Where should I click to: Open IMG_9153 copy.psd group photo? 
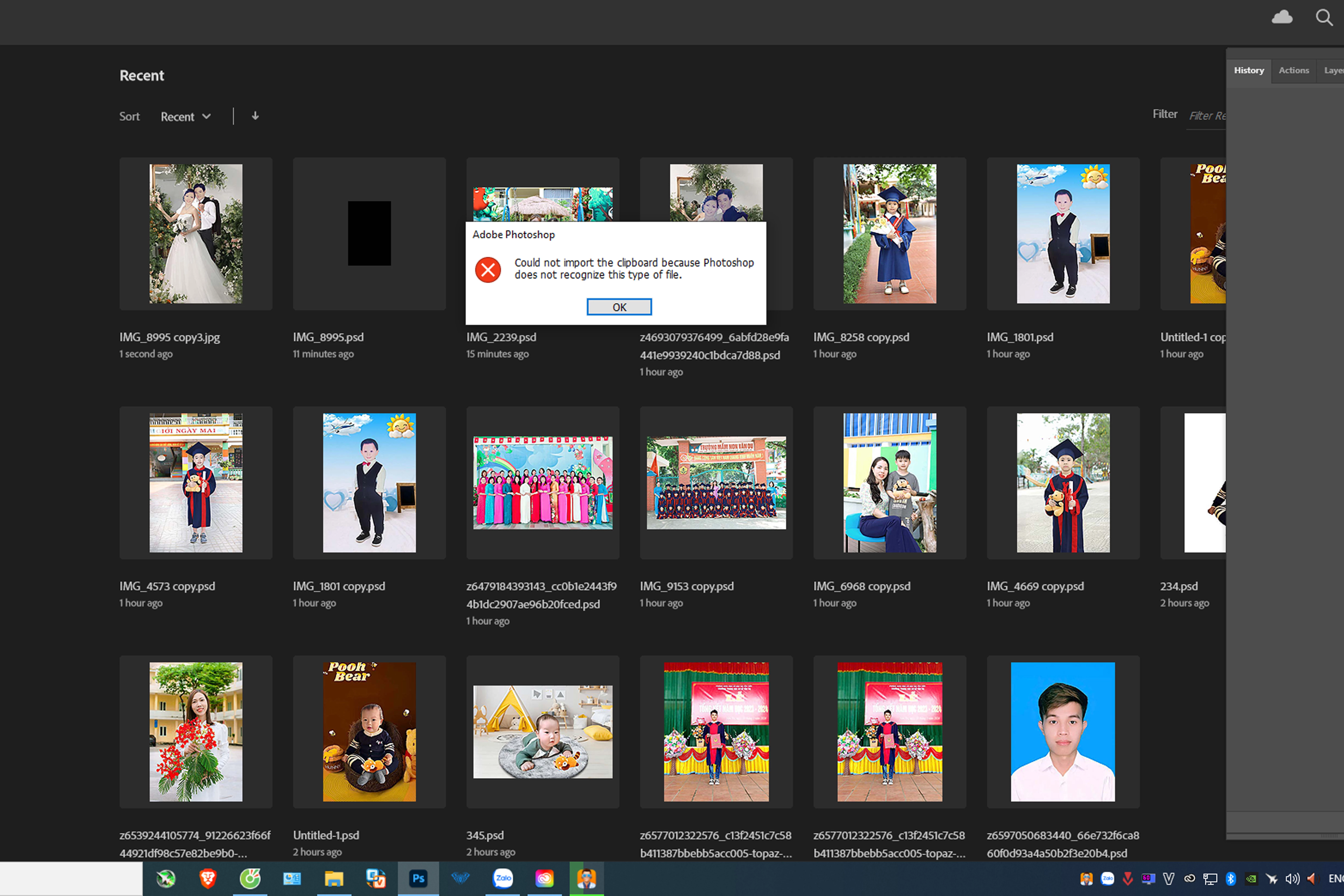pyautogui.click(x=716, y=483)
